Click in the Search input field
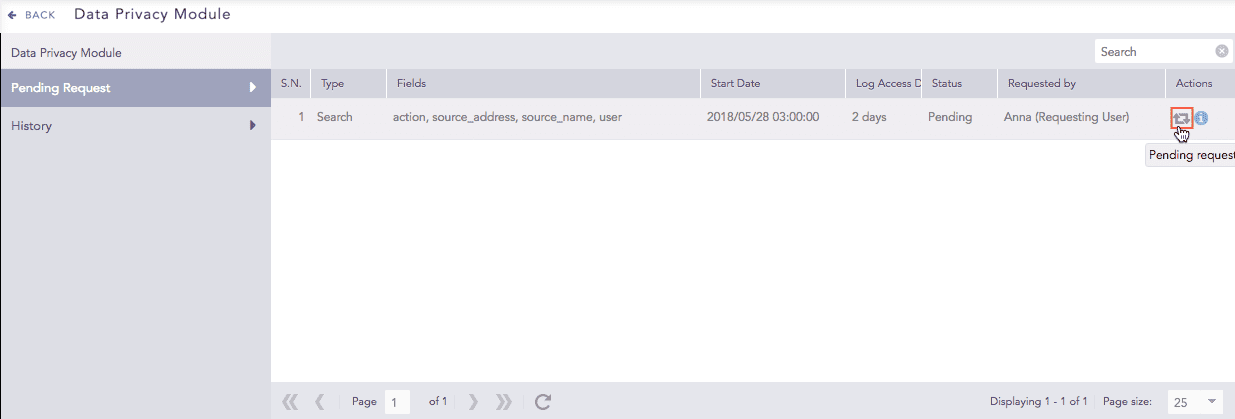This screenshot has height=419, width=1235. pyautogui.click(x=1155, y=52)
